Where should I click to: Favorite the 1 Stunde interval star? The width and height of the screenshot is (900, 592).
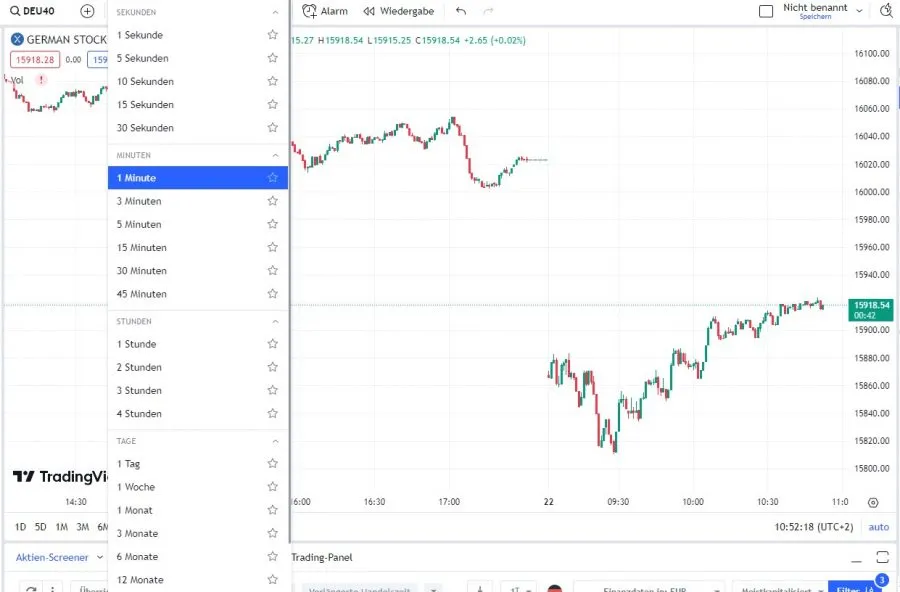(x=271, y=343)
